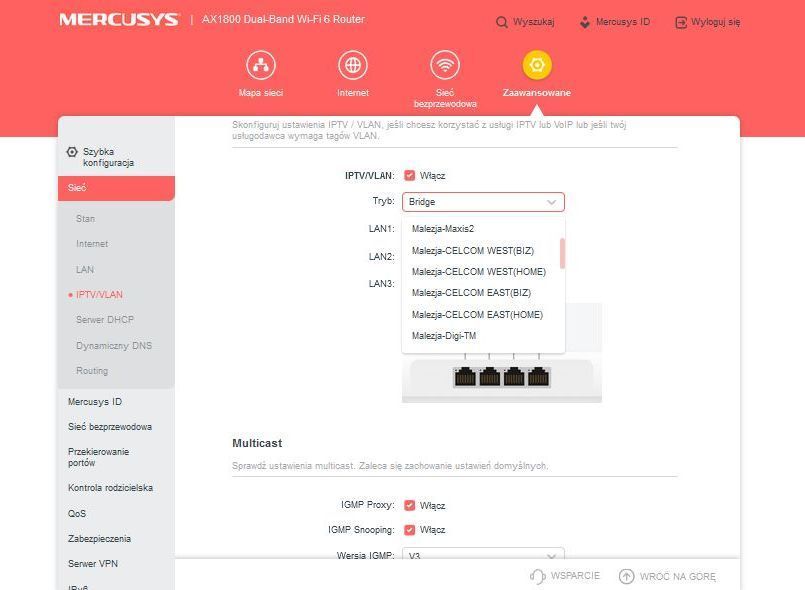Expand Sieć bezprzewodowa in the sidebar
This screenshot has width=805, height=590.
pyautogui.click(x=110, y=427)
